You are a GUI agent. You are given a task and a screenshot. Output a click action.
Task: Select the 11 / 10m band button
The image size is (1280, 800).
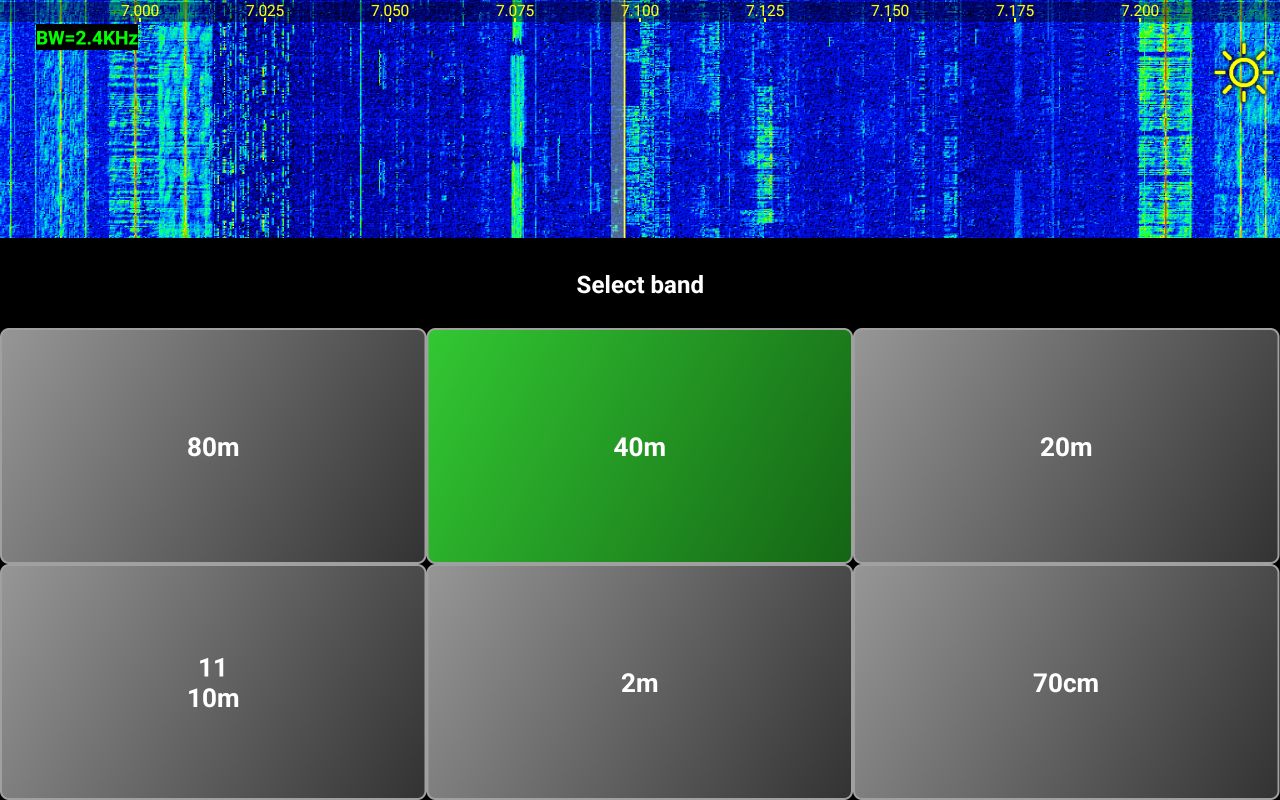(213, 682)
